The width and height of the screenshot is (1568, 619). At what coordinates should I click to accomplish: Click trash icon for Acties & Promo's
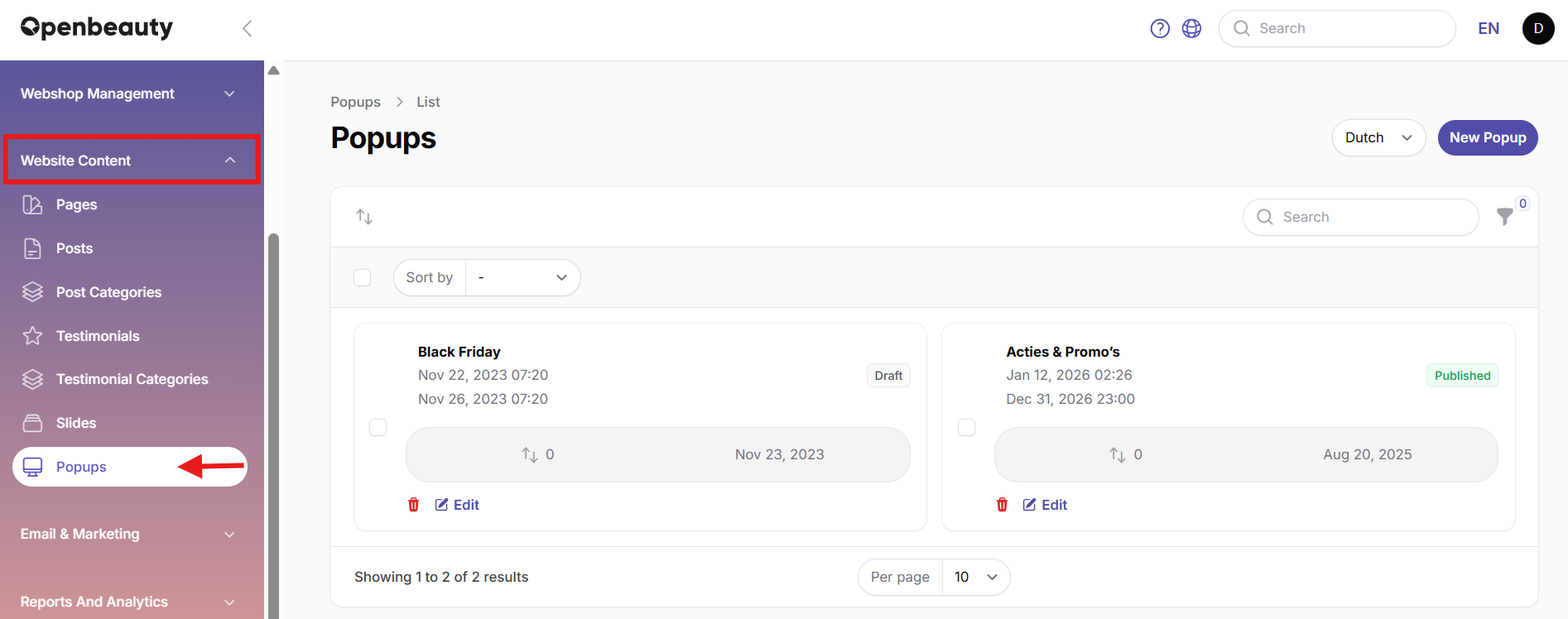pyautogui.click(x=1002, y=505)
